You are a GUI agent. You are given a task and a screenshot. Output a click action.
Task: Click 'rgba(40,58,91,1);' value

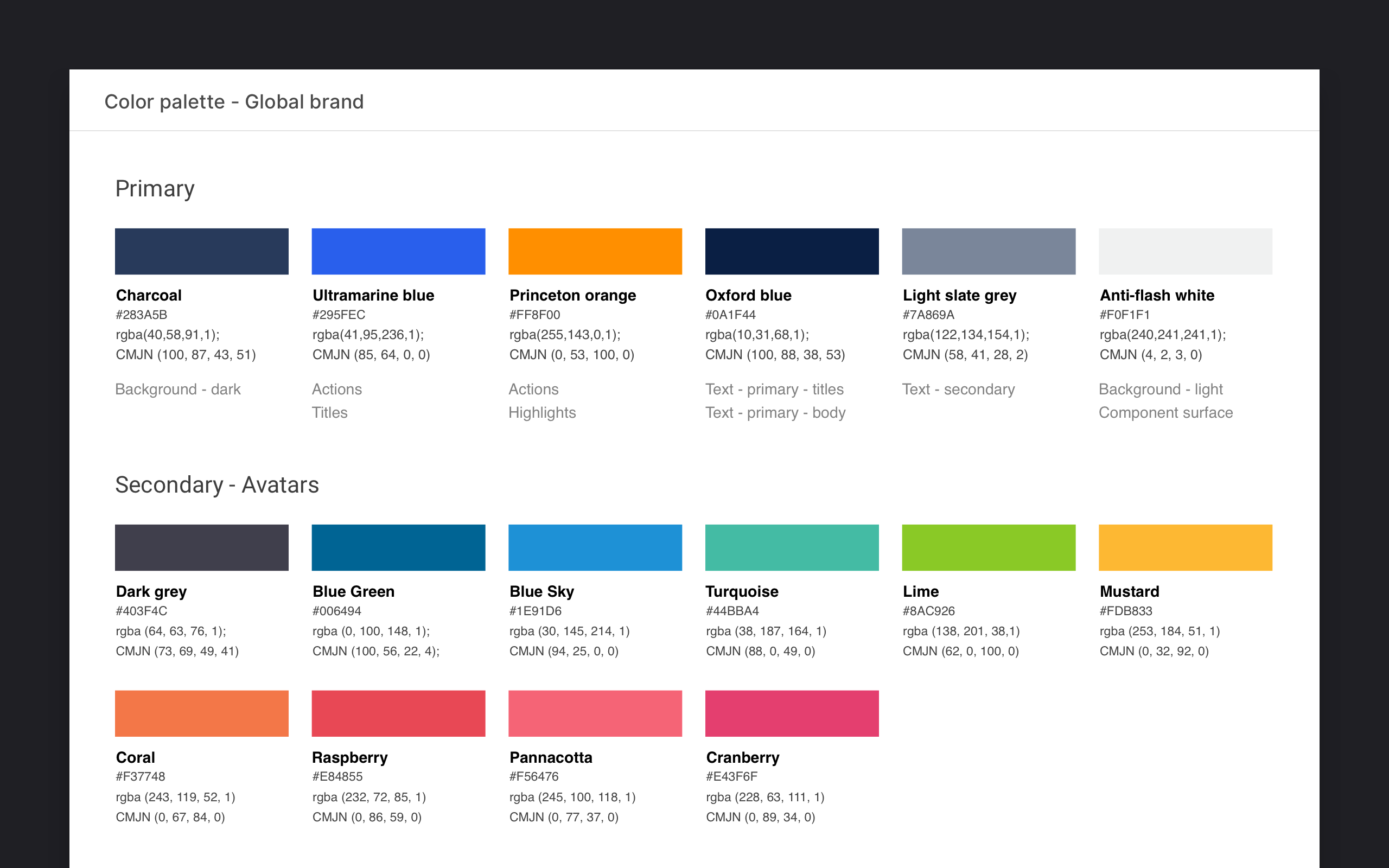tap(168, 335)
